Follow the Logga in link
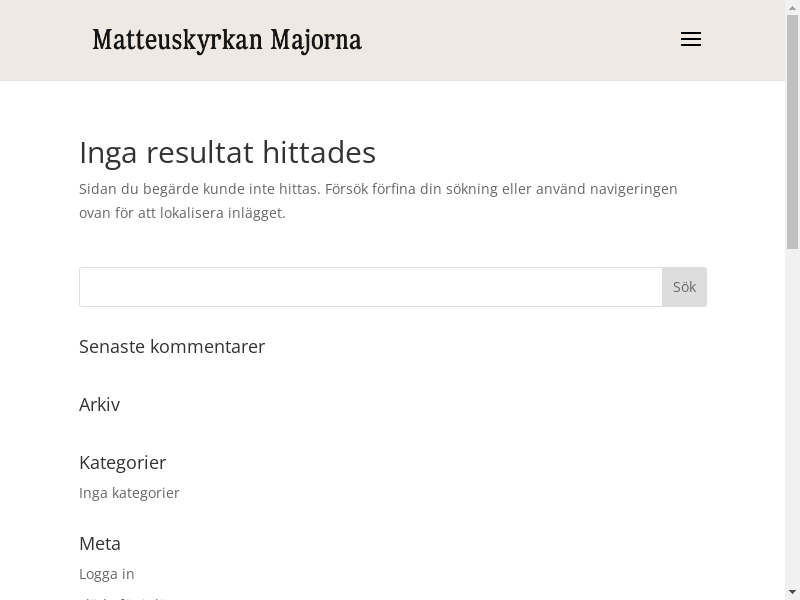800x600 pixels. [107, 574]
